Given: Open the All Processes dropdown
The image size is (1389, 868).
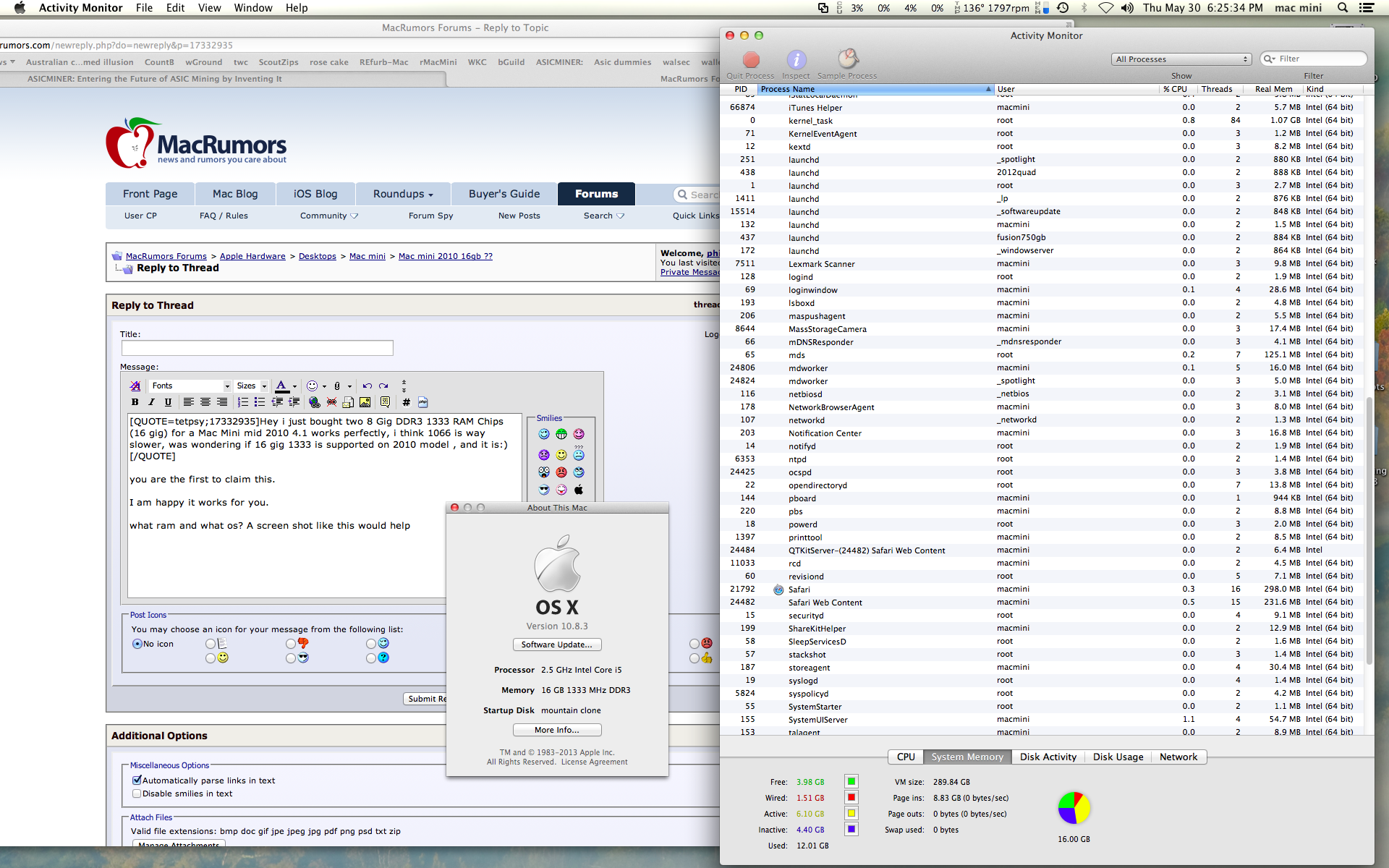Looking at the screenshot, I should click(1182, 59).
